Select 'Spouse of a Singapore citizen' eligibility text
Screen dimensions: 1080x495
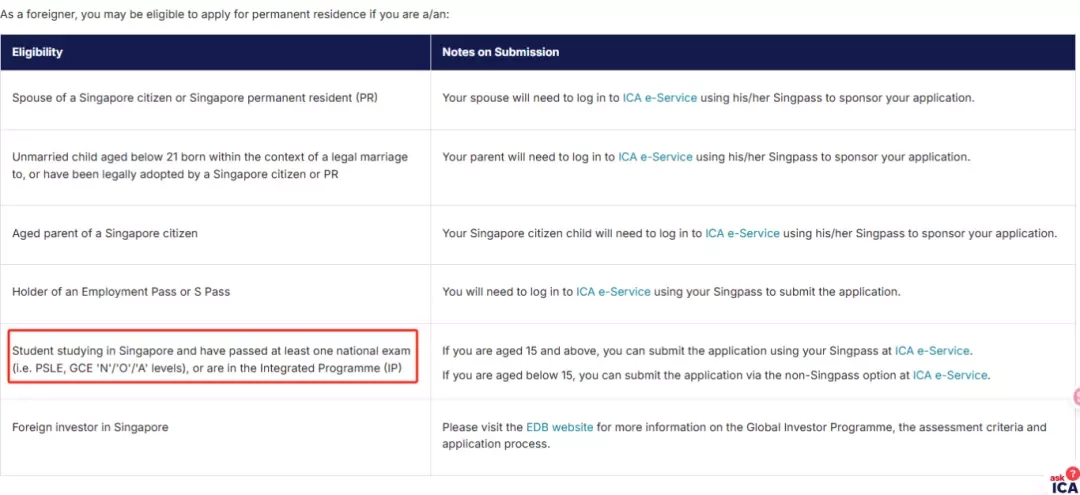pyautogui.click(x=194, y=97)
